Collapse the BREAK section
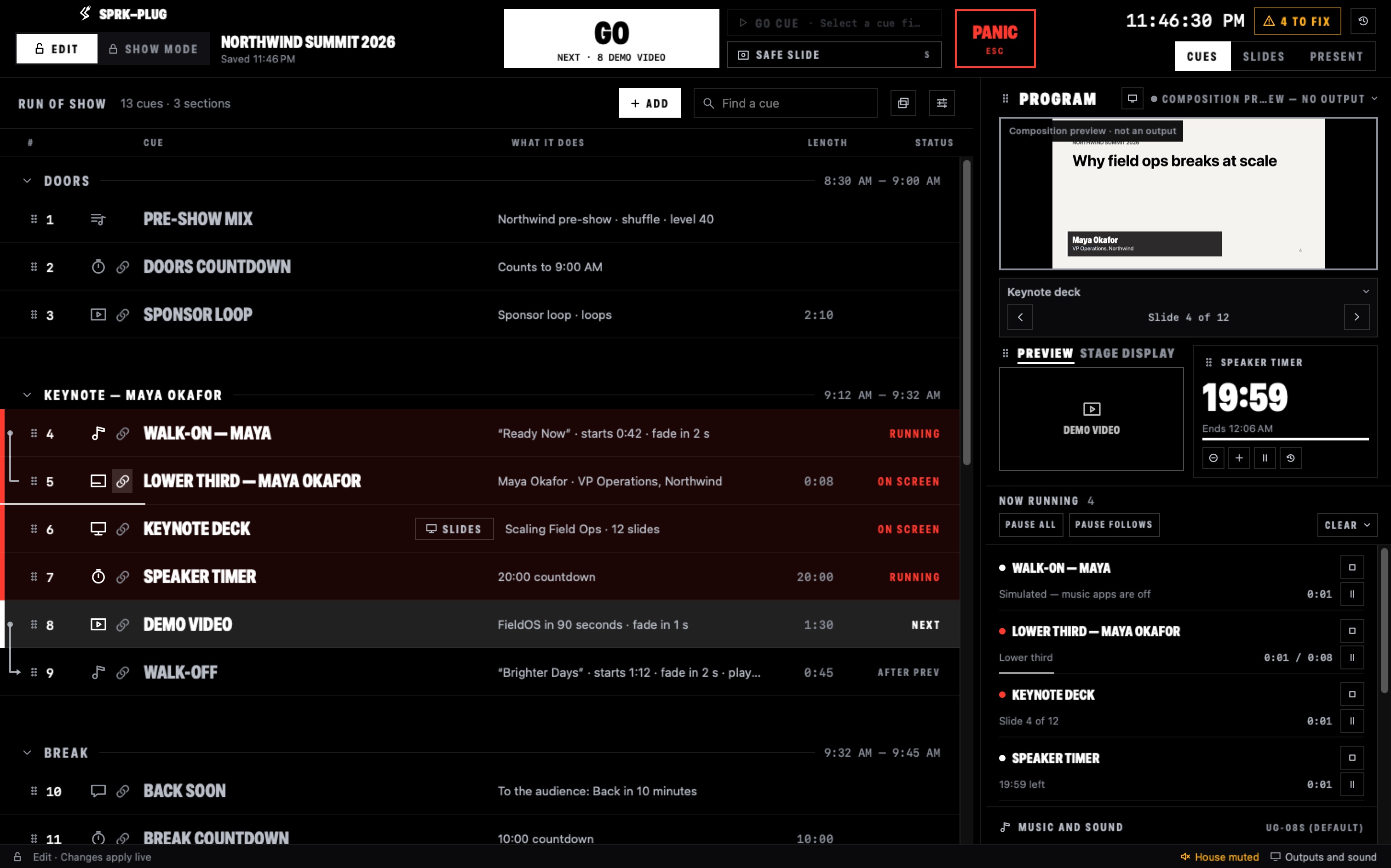1391x868 pixels. point(27,753)
